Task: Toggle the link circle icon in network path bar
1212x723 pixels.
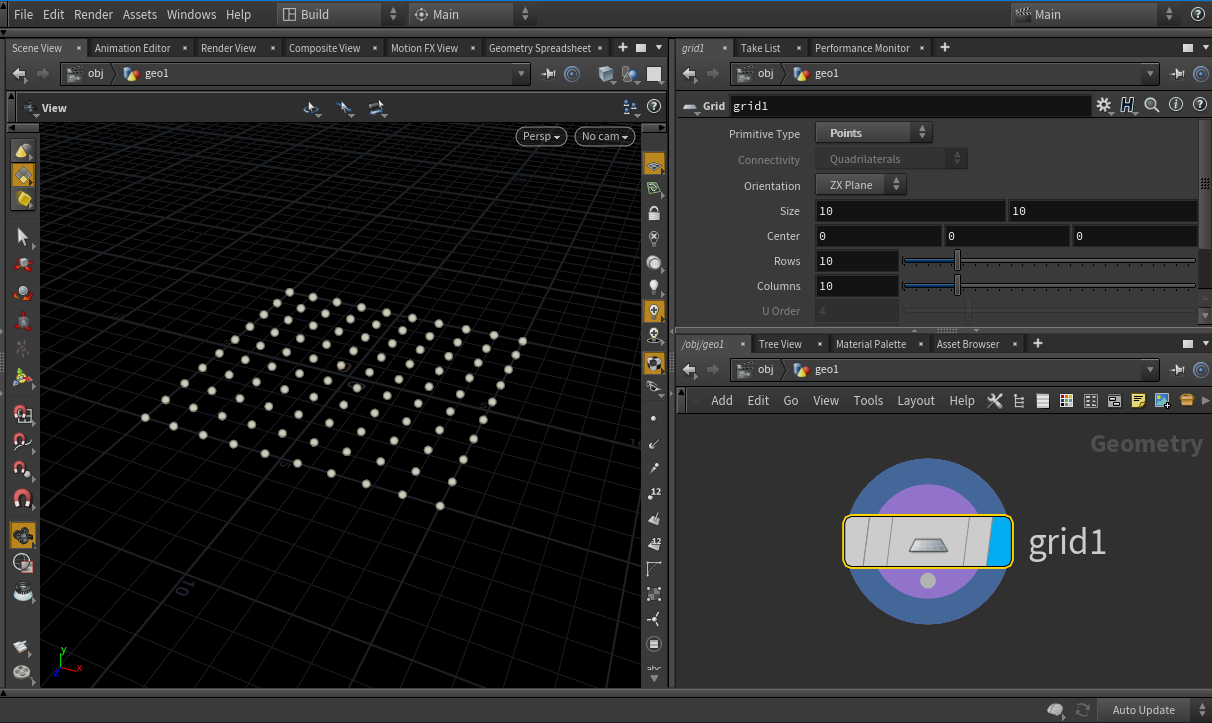Action: (1201, 370)
